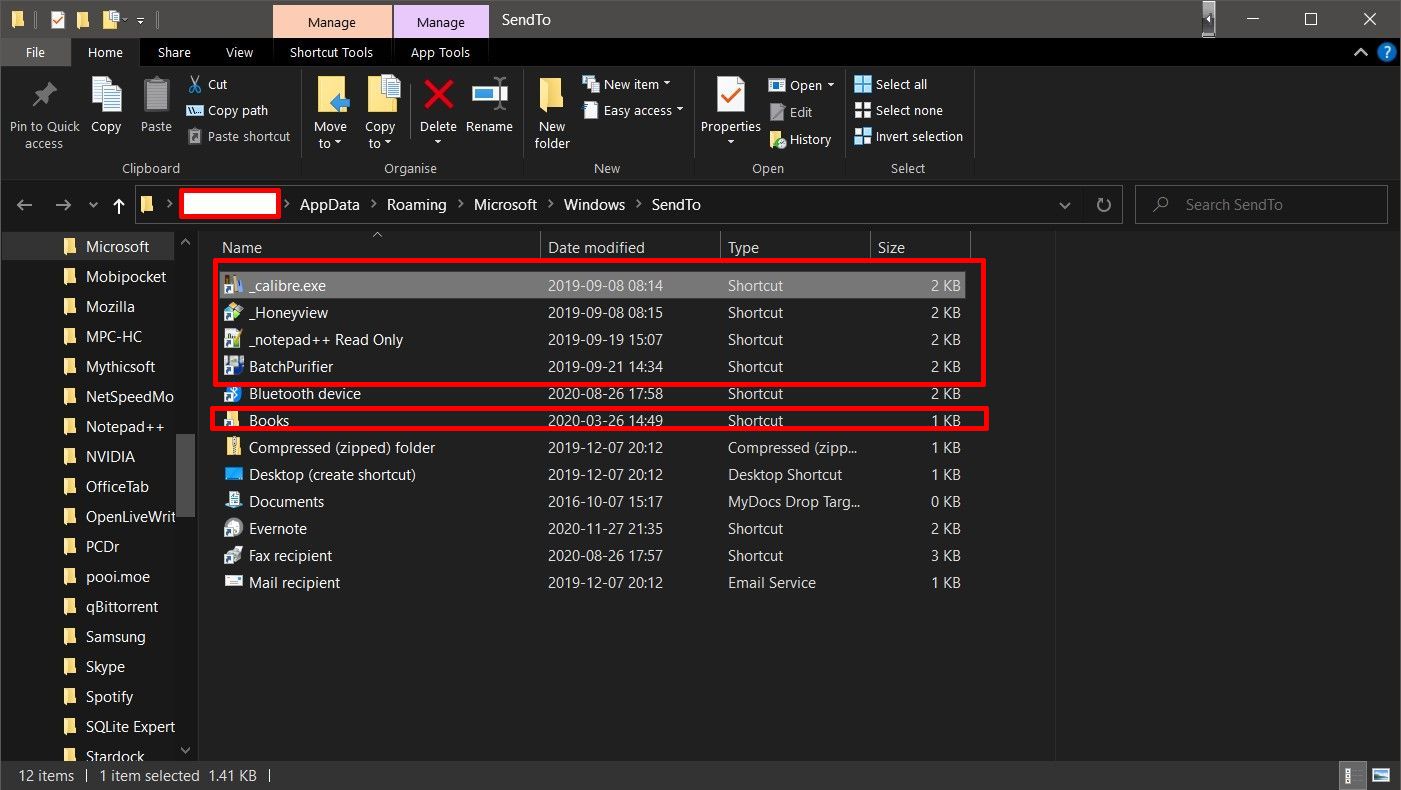Click the red Delete icon
The height and width of the screenshot is (790, 1401).
tap(438, 95)
